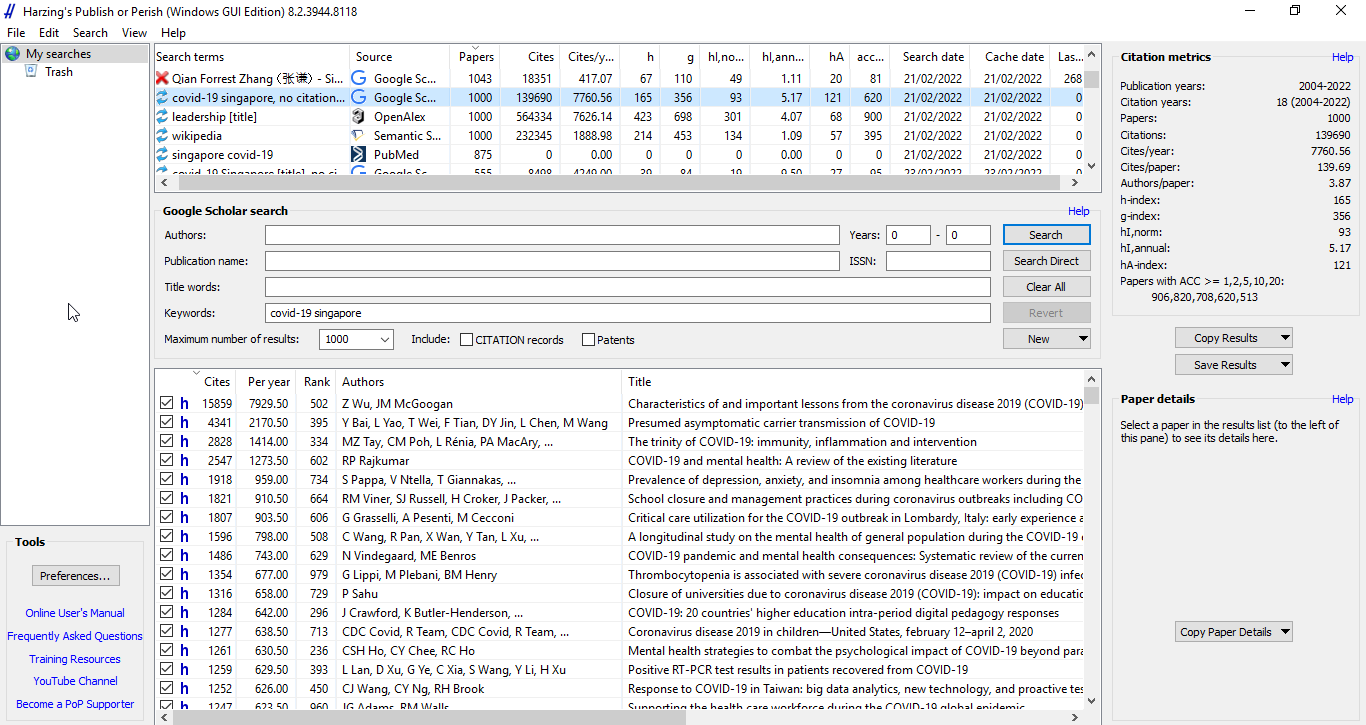Open the Edit menu
The image size is (1366, 725).
tap(49, 33)
